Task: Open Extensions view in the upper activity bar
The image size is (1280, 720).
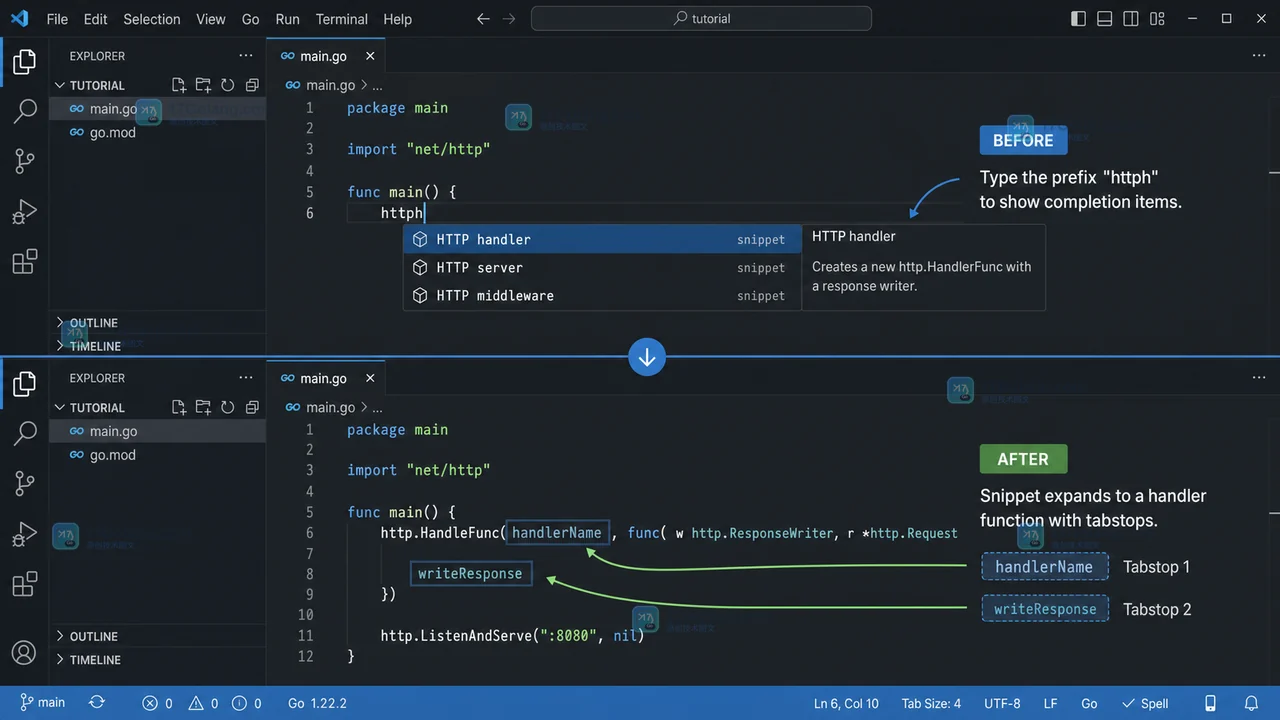Action: coord(24,262)
